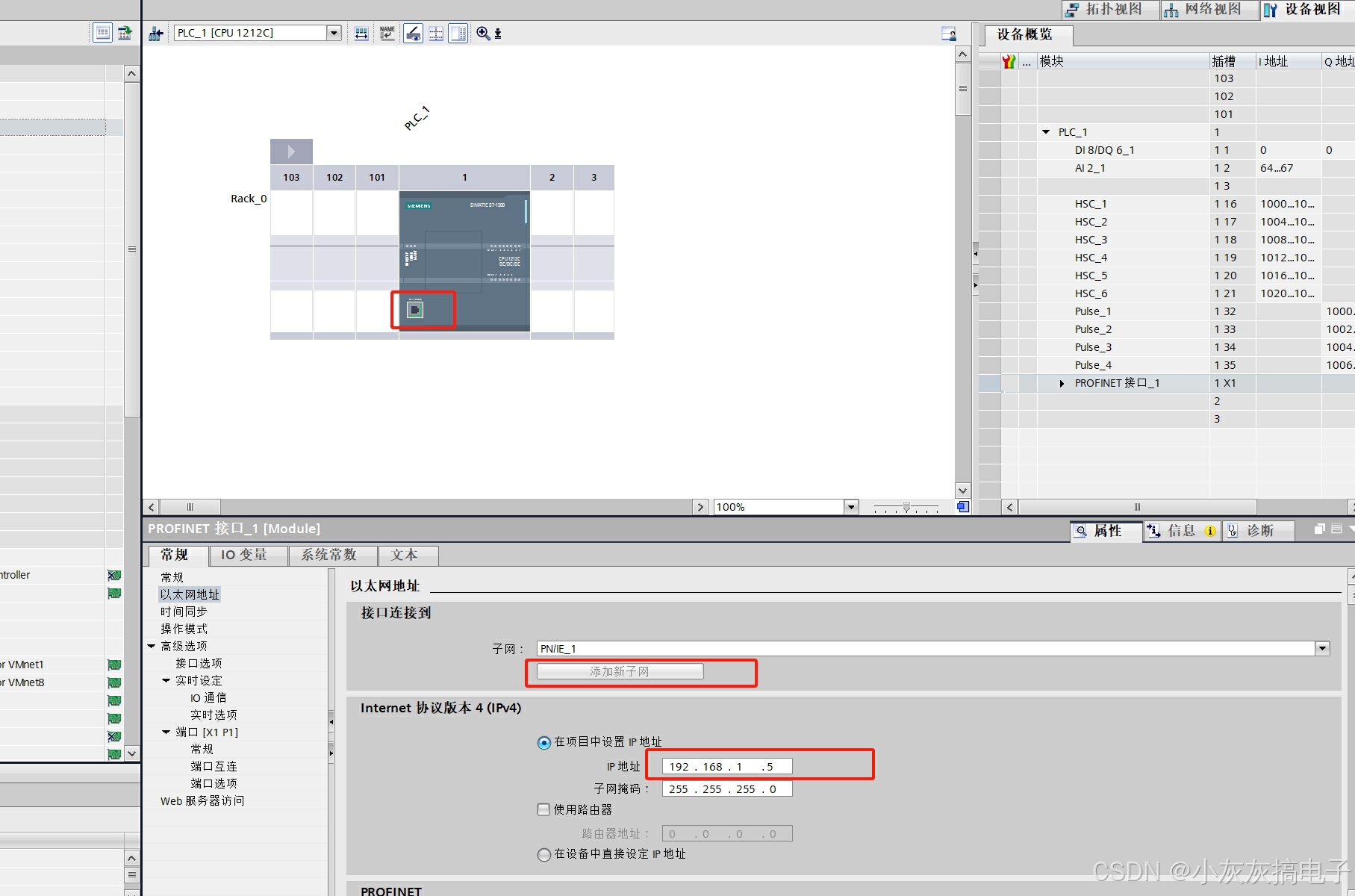Viewport: 1355px width, 896px height.
Task: Open the 100% zoom level dropdown
Action: [x=851, y=507]
